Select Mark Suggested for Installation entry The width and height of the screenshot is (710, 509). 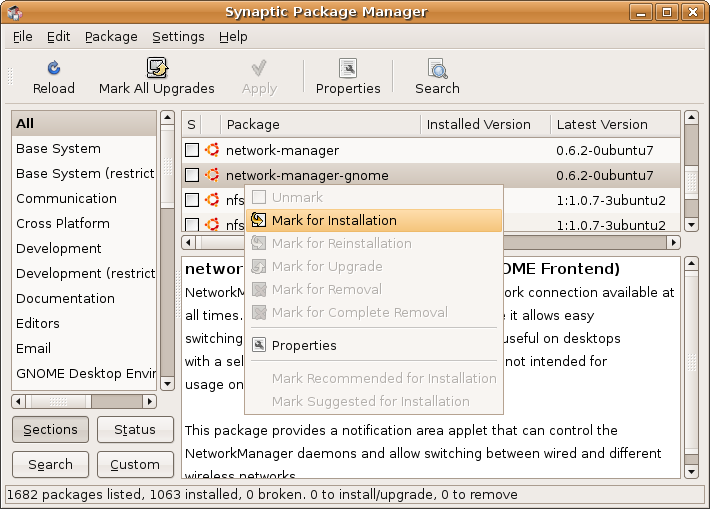(x=374, y=401)
